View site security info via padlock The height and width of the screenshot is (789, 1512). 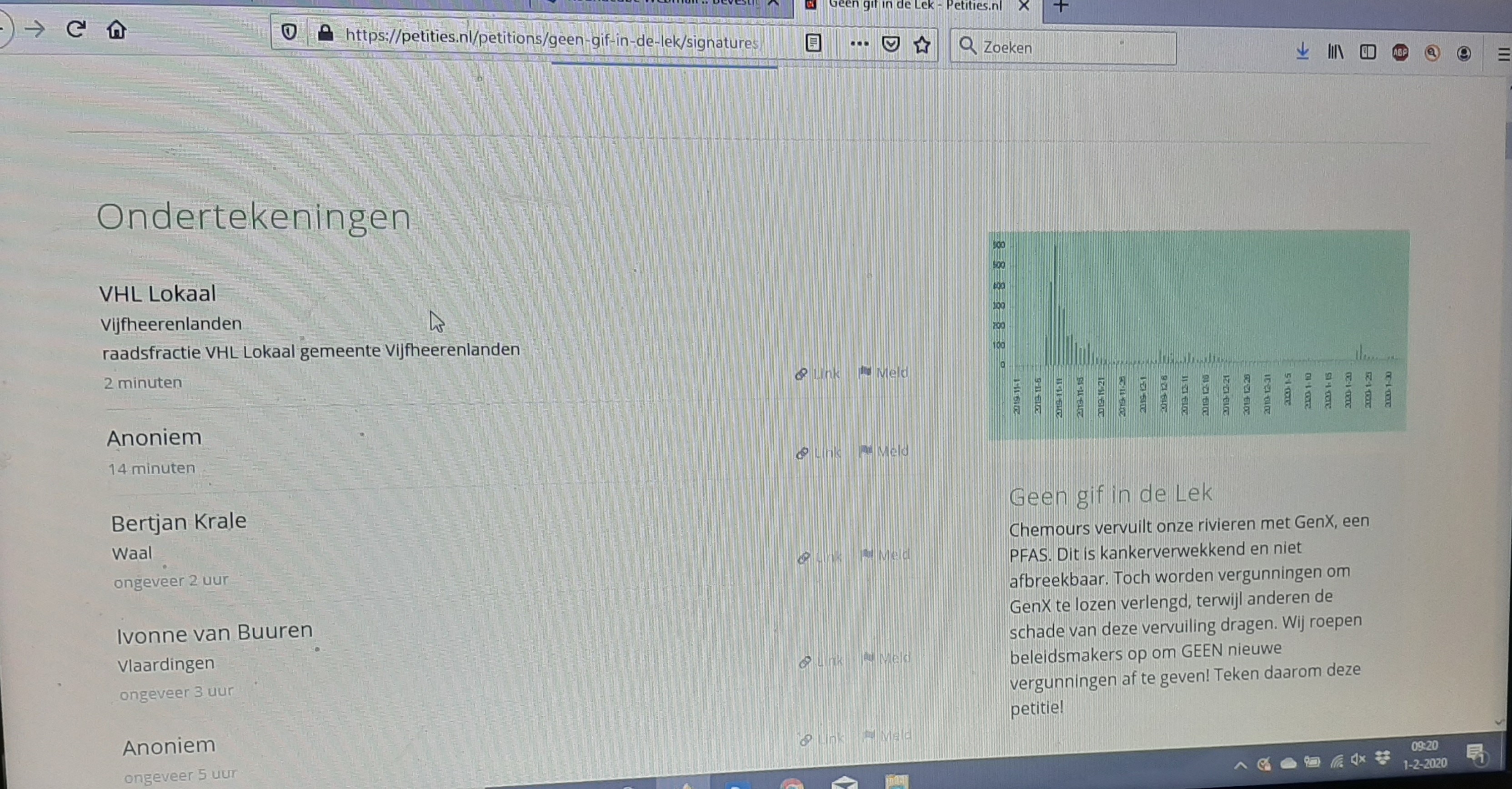click(x=325, y=32)
